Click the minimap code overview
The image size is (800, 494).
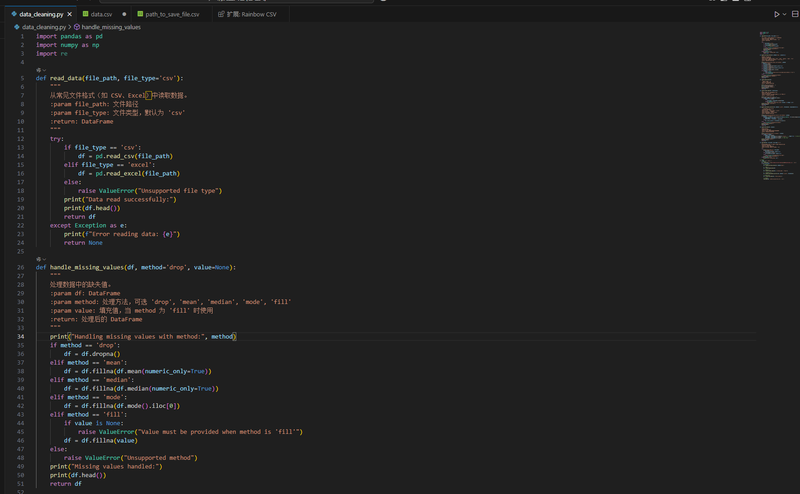pyautogui.click(x=778, y=106)
